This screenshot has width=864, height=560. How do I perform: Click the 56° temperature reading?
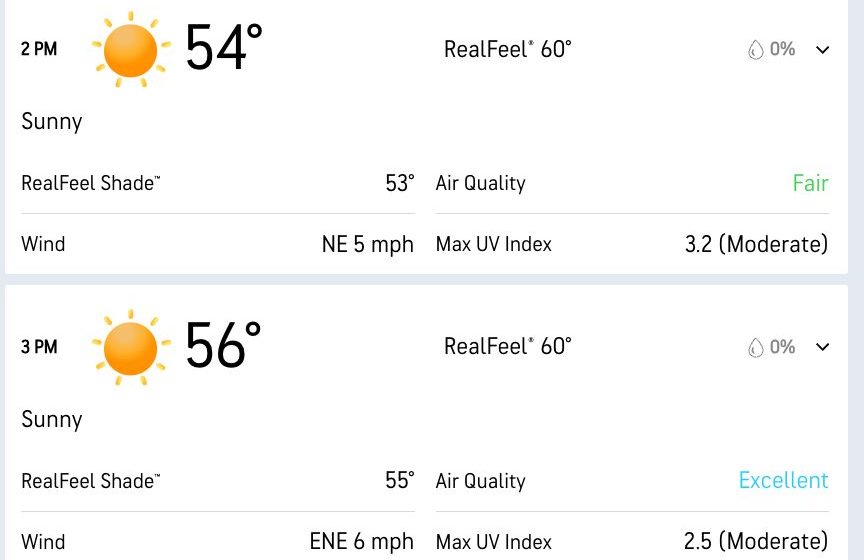click(223, 345)
